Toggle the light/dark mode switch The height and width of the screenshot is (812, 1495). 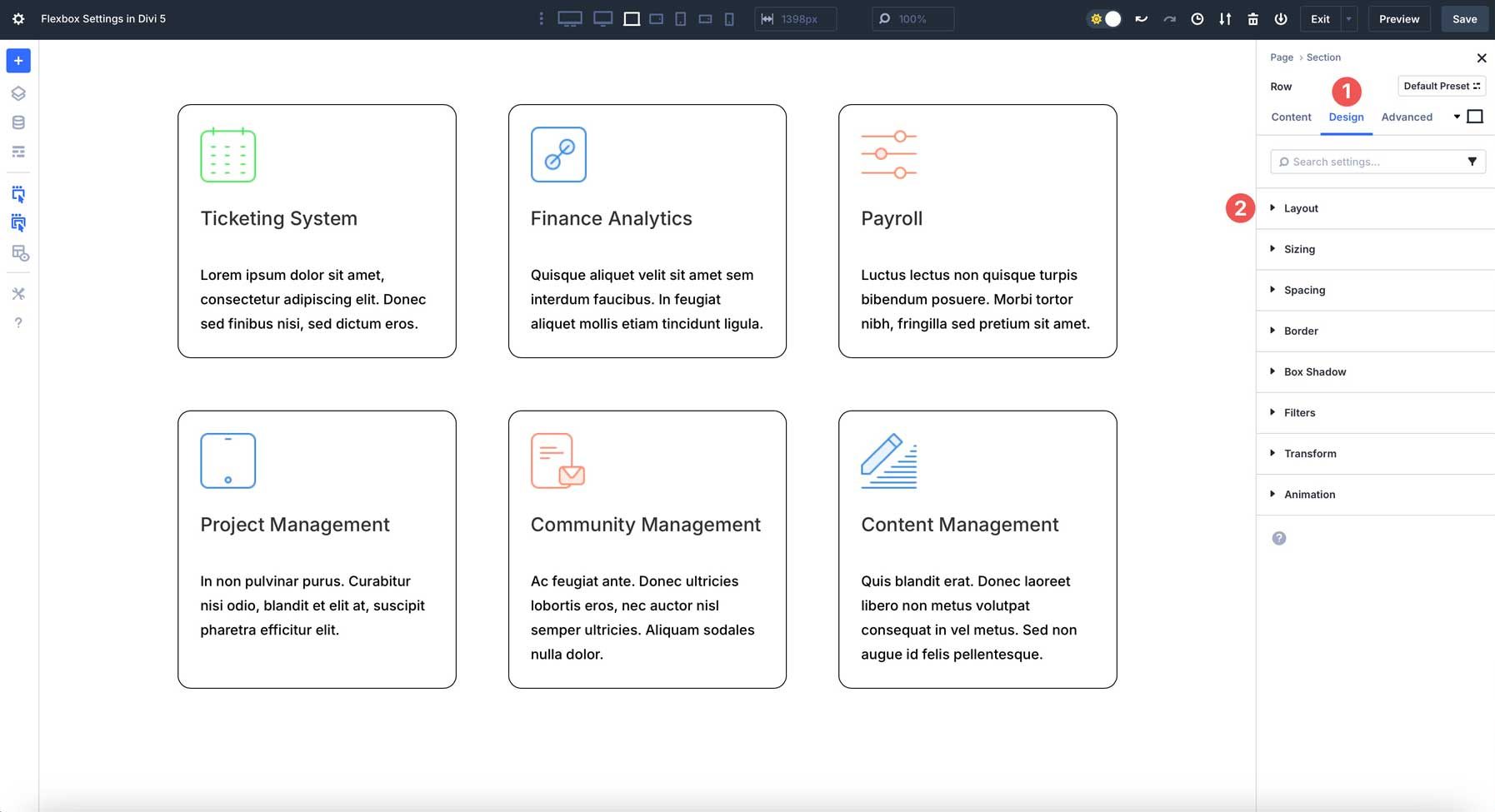click(1106, 18)
